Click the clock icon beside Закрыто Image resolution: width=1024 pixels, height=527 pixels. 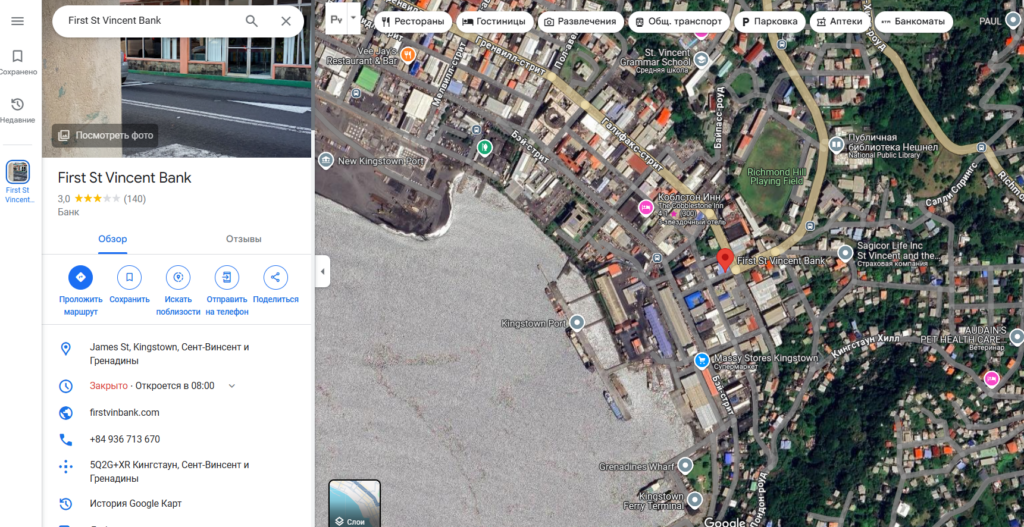[x=65, y=386]
